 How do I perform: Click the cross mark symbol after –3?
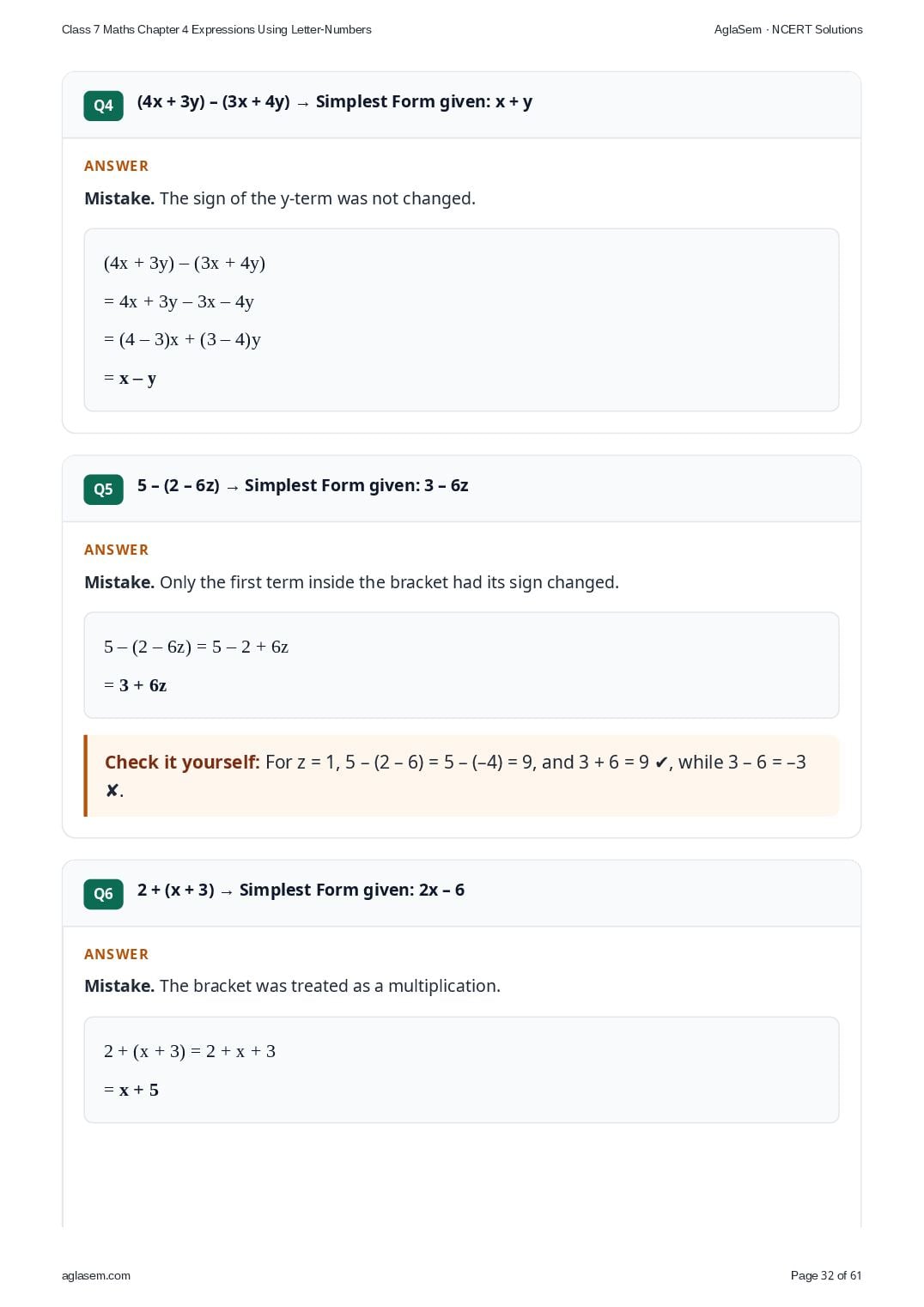[x=112, y=791]
